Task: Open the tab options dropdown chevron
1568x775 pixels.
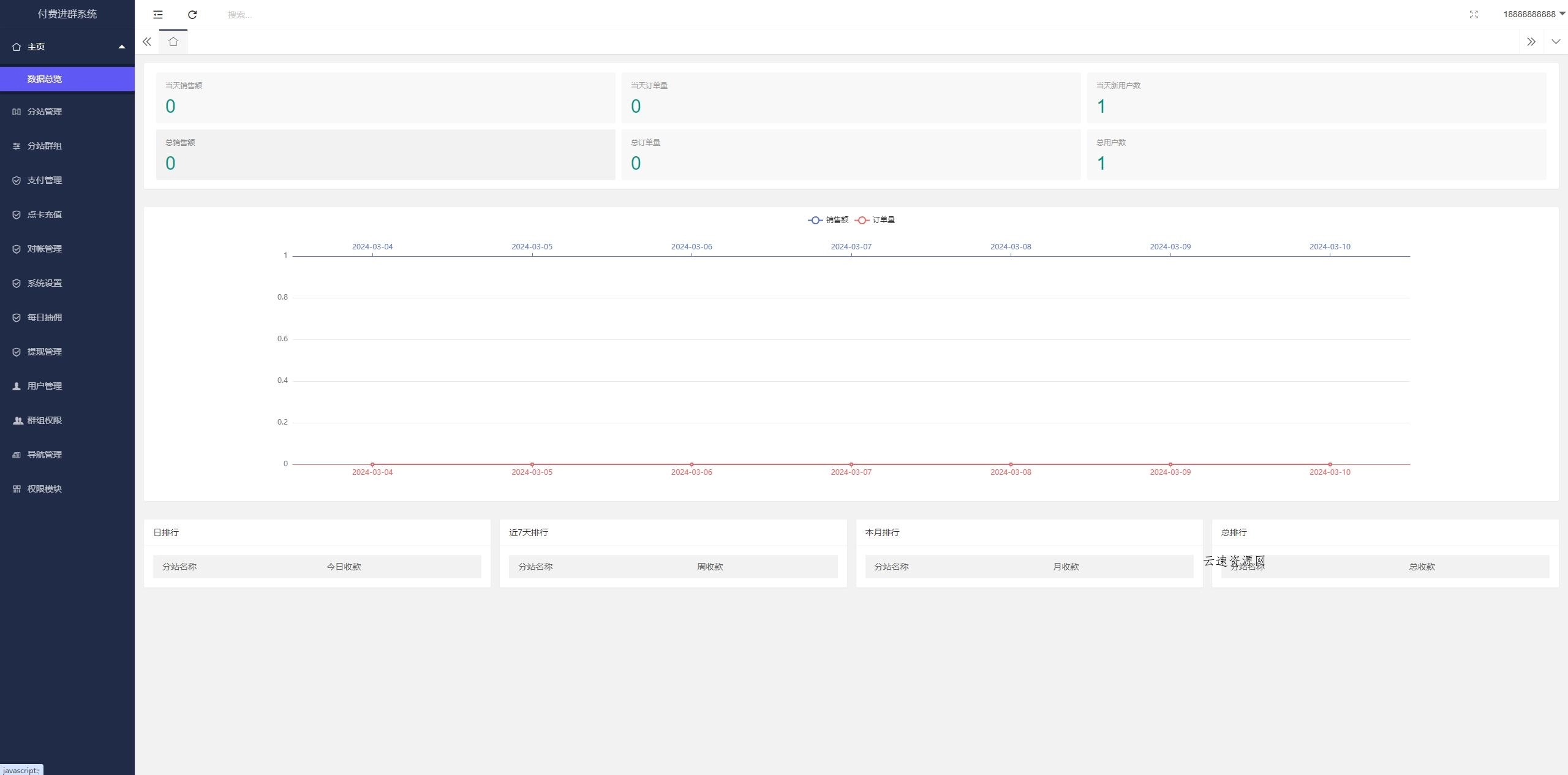Action: pyautogui.click(x=1556, y=42)
